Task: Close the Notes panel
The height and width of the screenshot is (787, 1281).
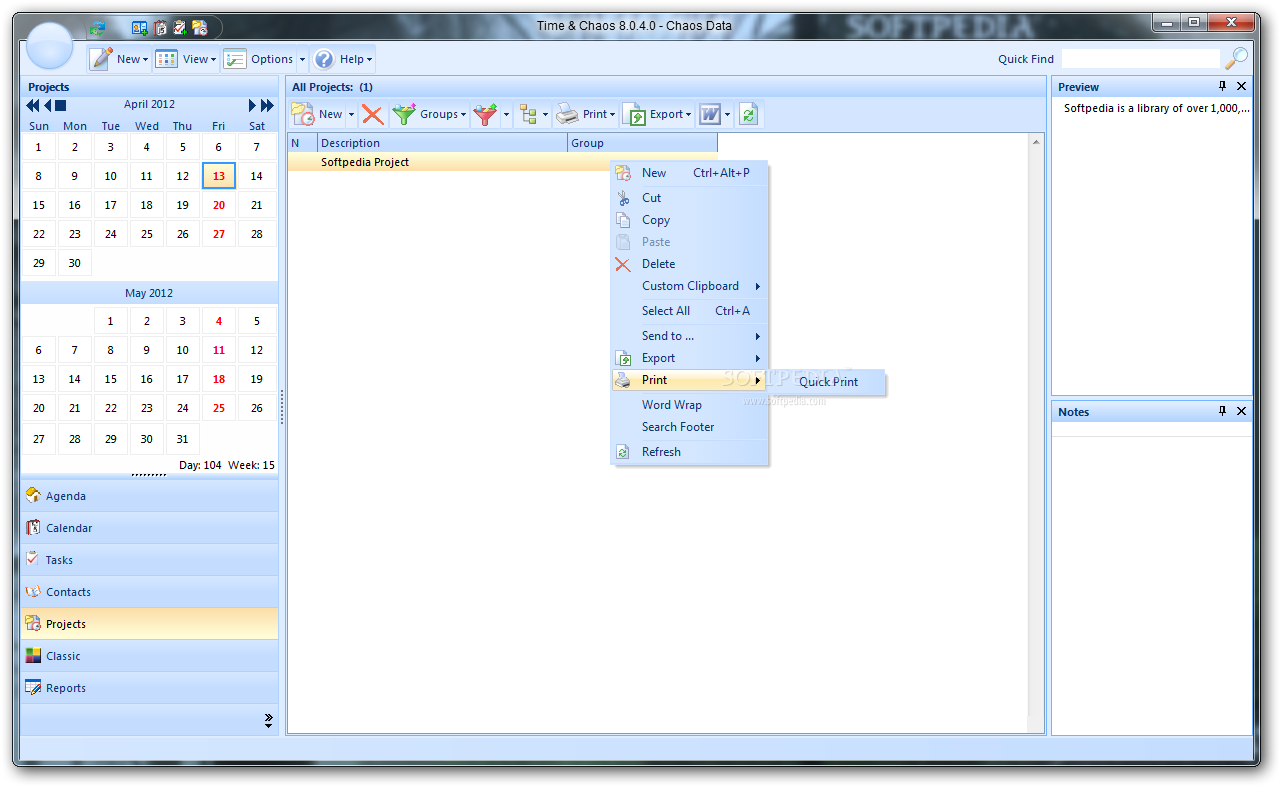Action: [1242, 411]
